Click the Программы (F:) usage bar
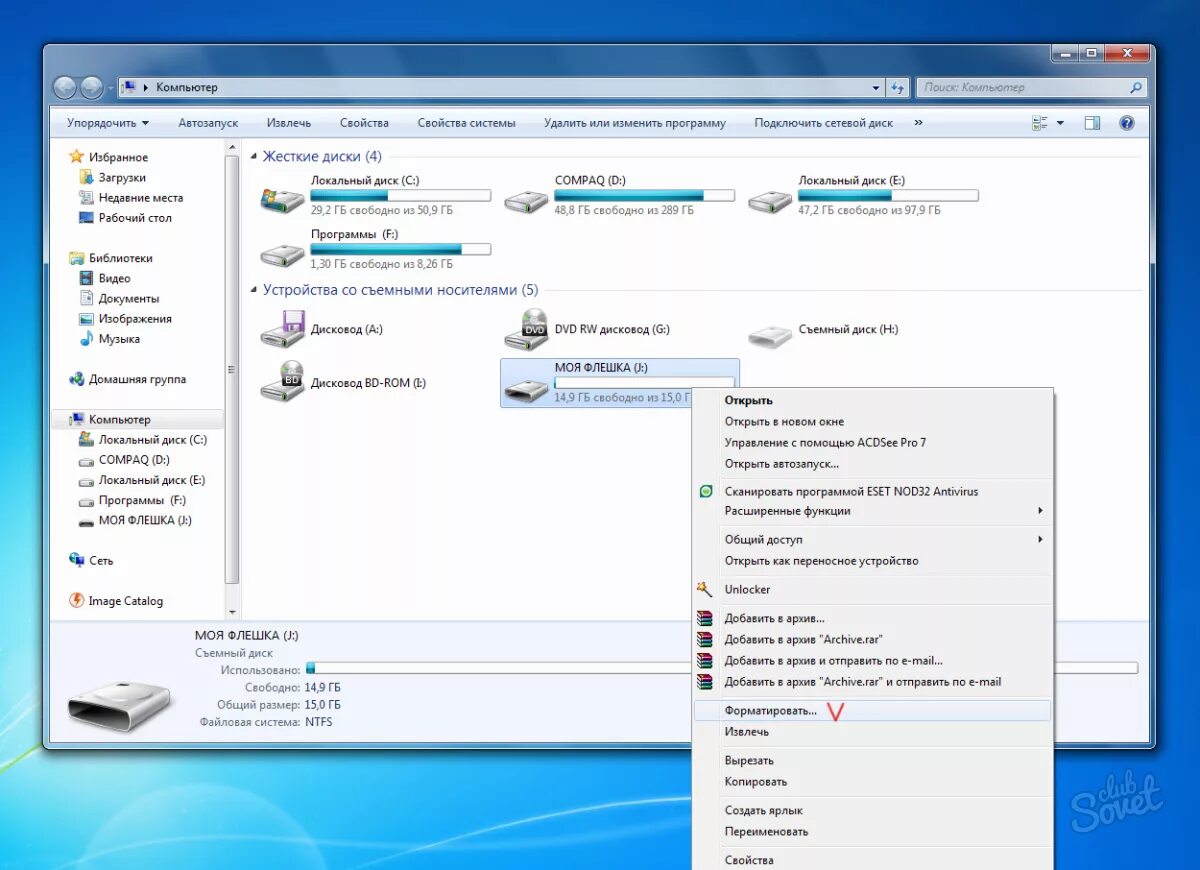This screenshot has height=870, width=1200. coord(401,249)
